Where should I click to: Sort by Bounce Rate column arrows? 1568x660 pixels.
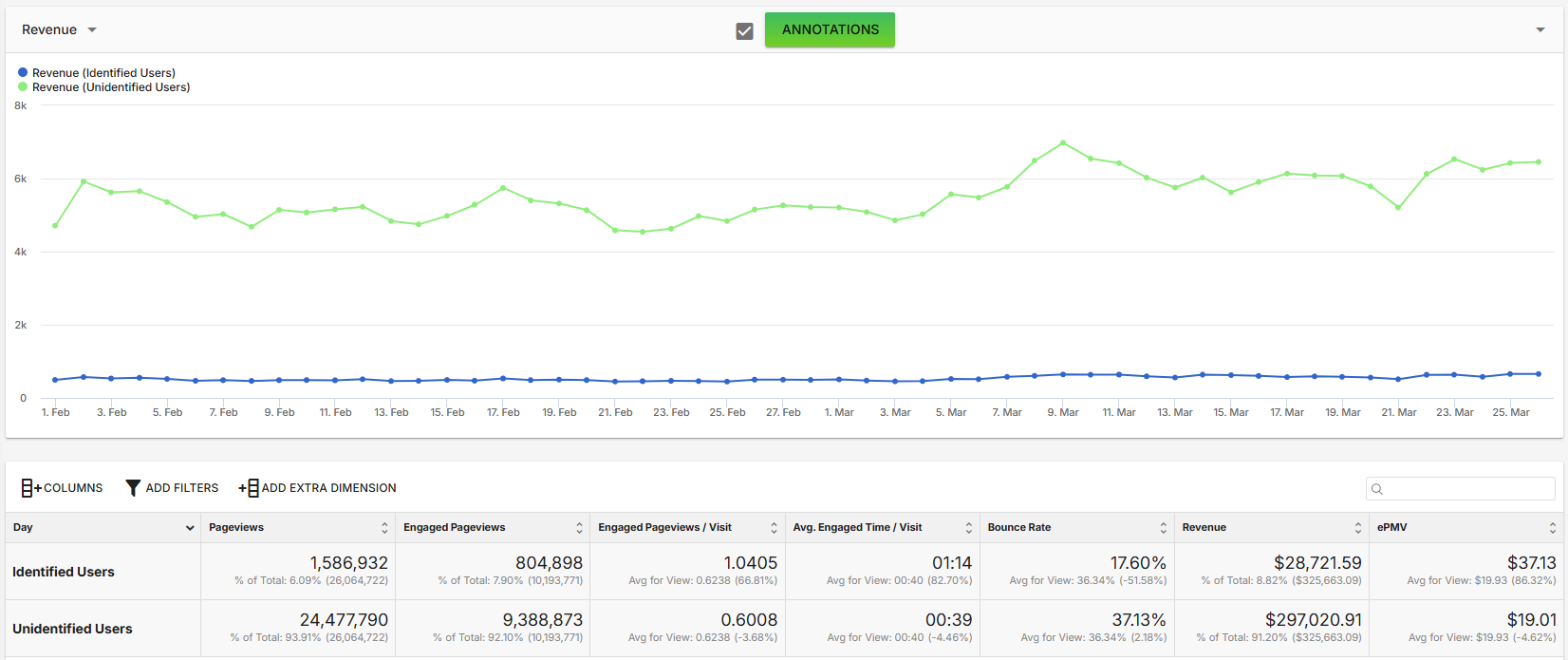[1163, 528]
